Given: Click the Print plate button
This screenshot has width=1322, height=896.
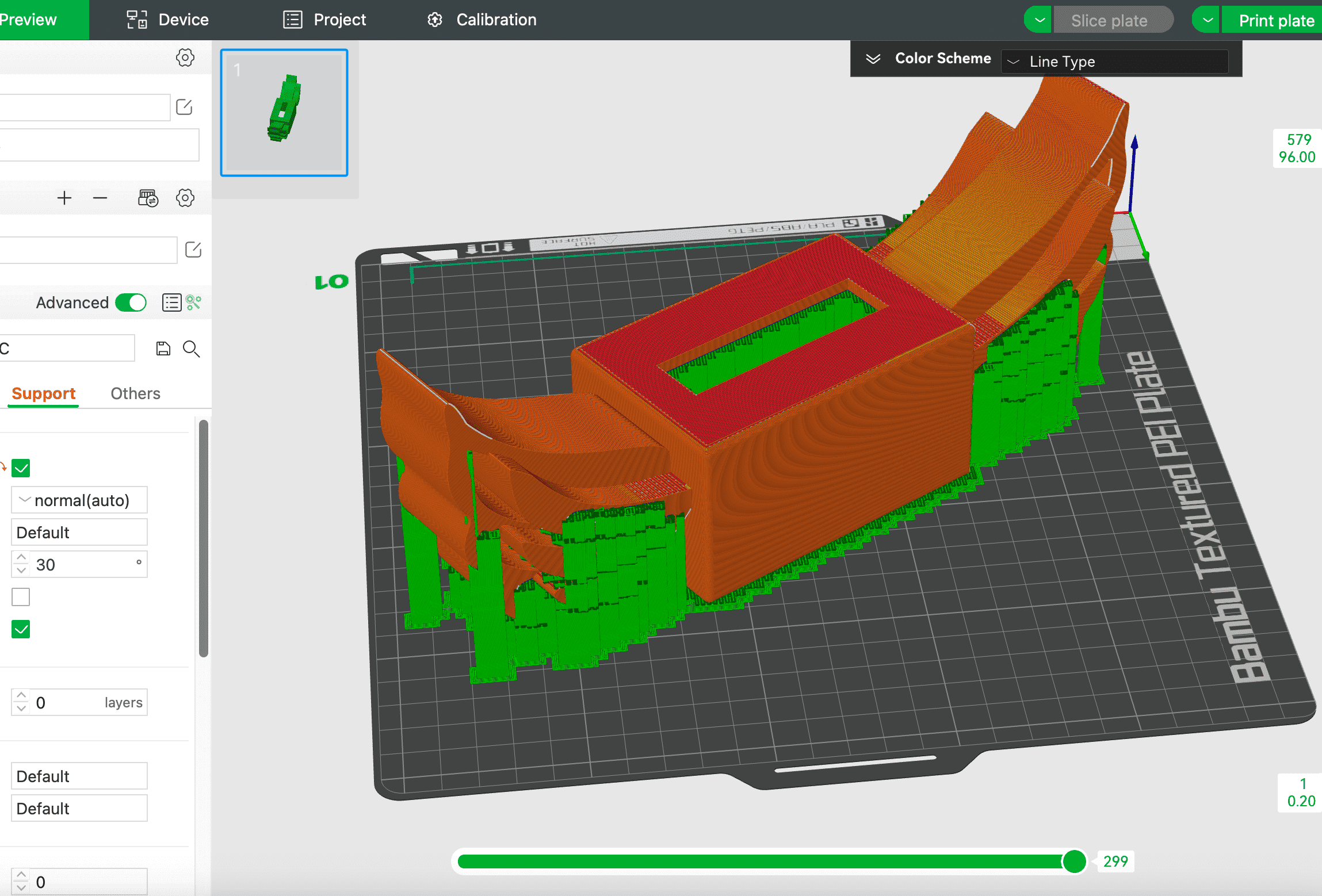Looking at the screenshot, I should click(x=1272, y=20).
